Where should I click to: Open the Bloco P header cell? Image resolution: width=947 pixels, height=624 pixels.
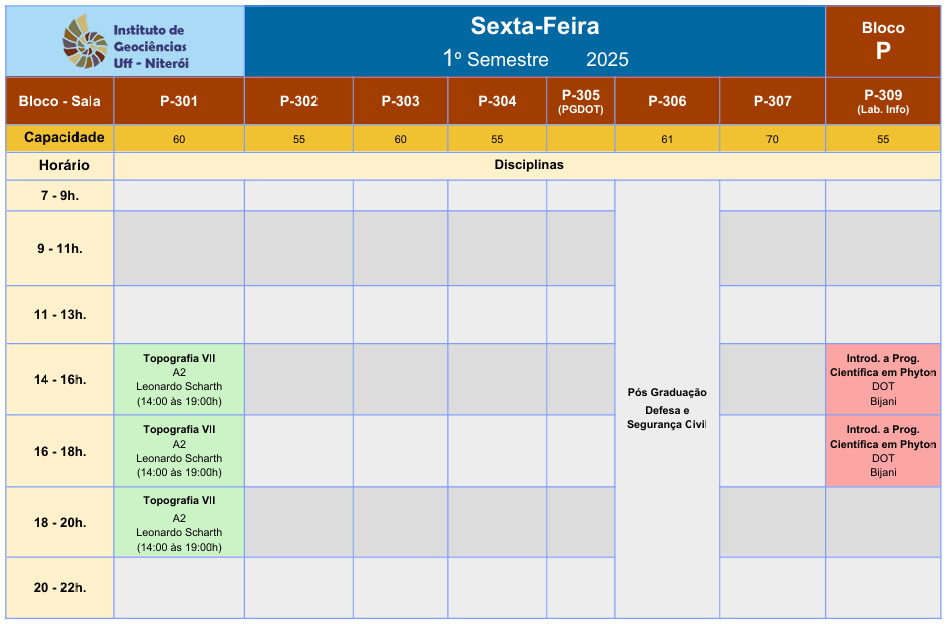(x=883, y=41)
